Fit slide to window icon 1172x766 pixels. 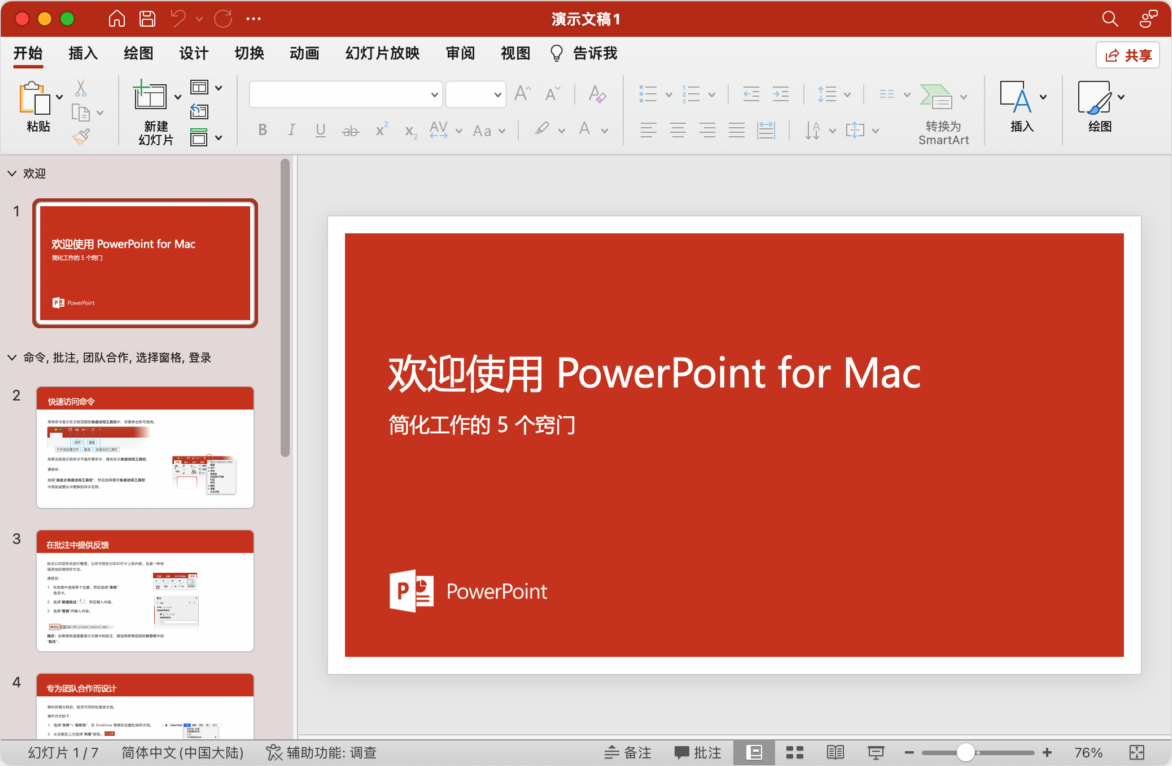[1137, 752]
